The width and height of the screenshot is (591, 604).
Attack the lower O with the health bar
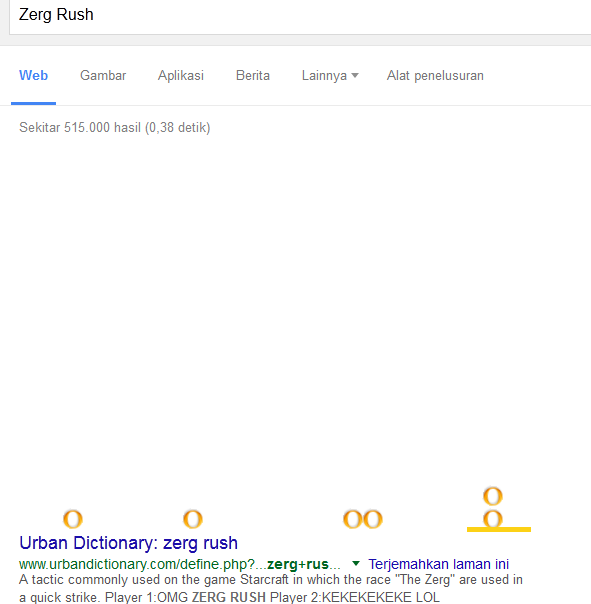[493, 519]
